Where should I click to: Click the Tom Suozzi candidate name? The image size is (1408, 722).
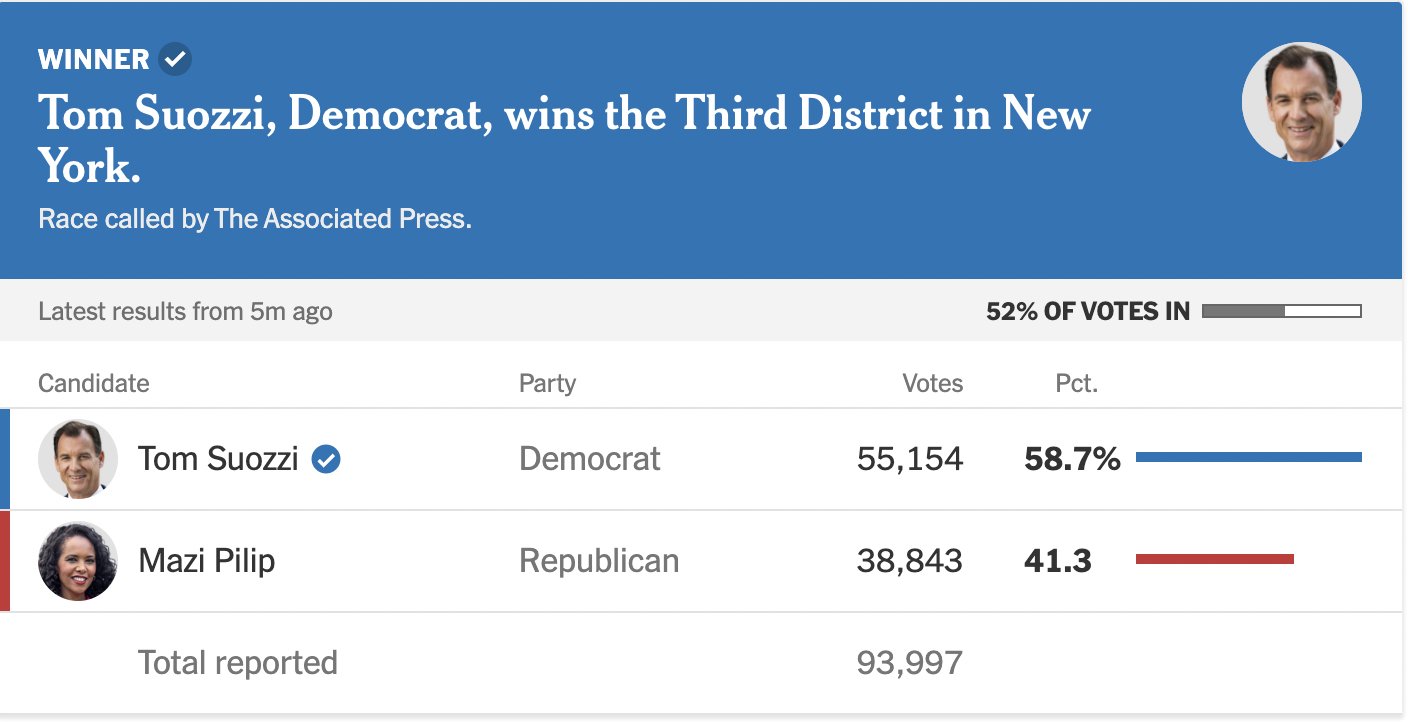click(x=218, y=459)
